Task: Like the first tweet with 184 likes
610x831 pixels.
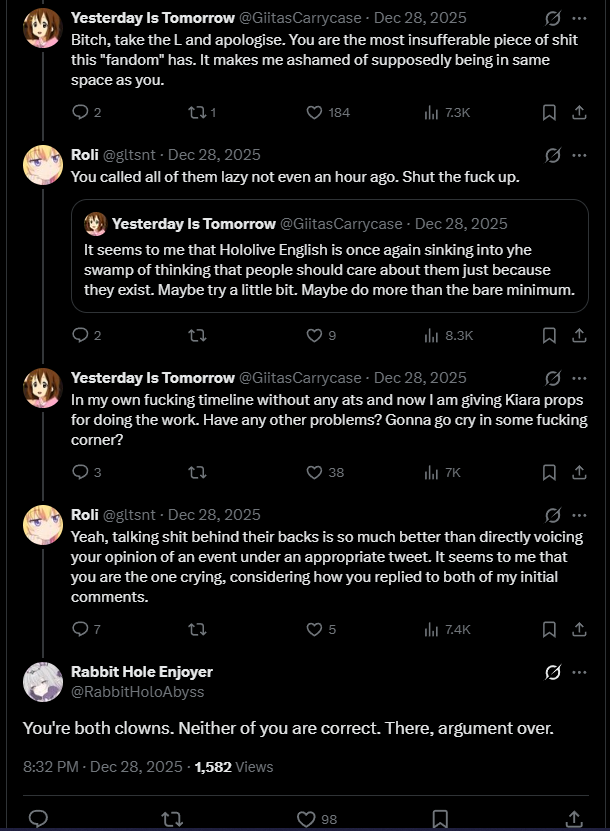Action: point(314,112)
